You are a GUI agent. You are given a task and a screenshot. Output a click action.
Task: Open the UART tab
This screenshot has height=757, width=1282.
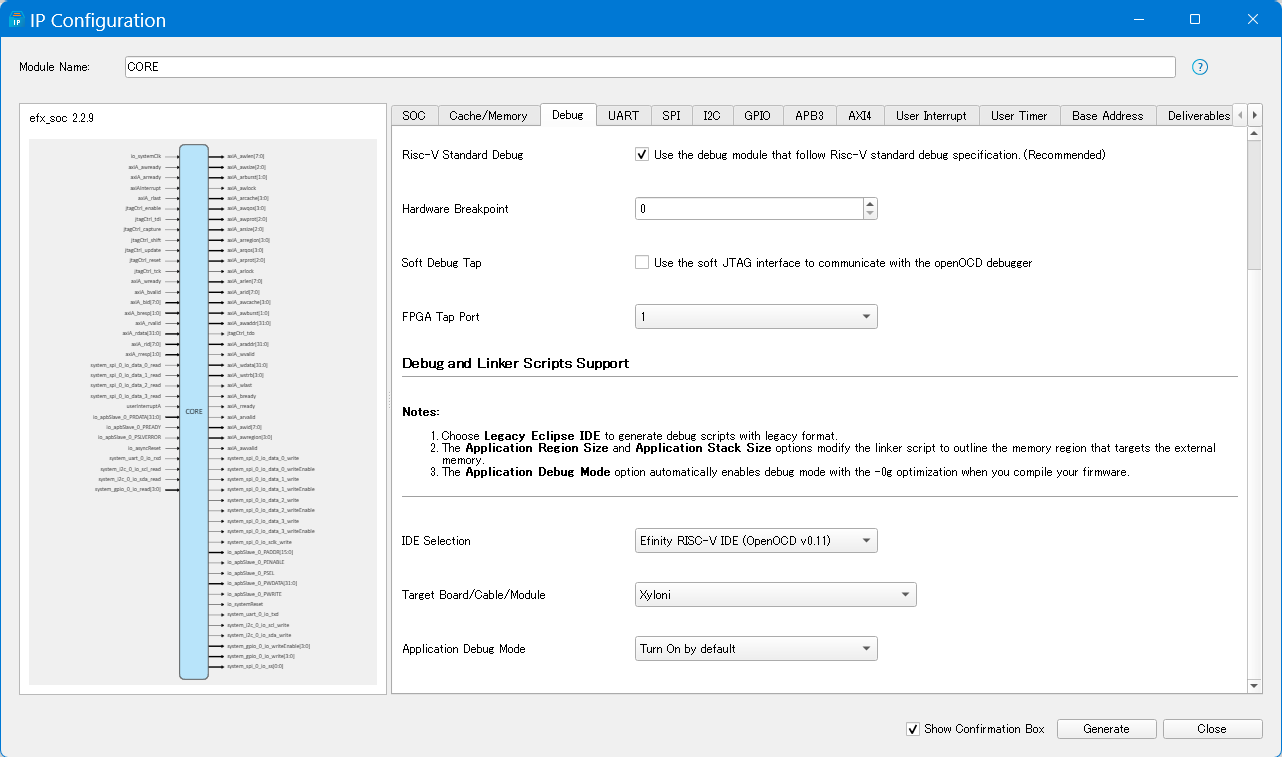pyautogui.click(x=623, y=116)
